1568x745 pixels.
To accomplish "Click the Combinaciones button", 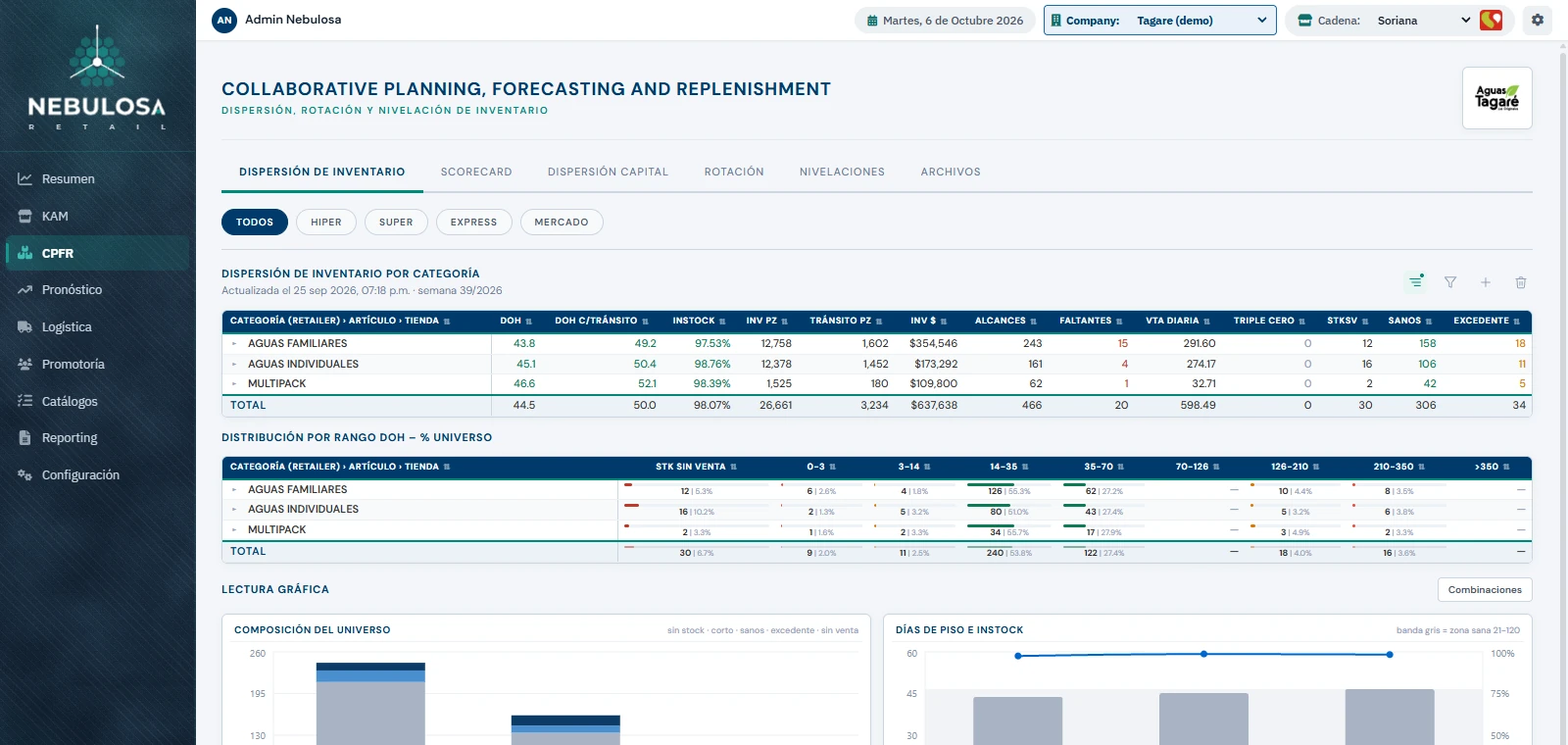I will 1485,590.
